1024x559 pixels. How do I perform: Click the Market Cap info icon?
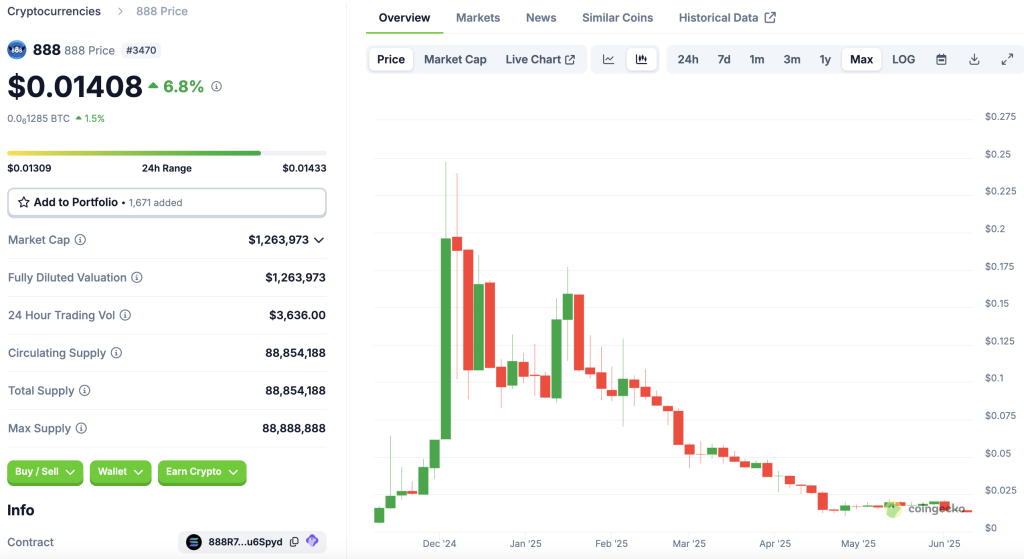pyautogui.click(x=80, y=240)
